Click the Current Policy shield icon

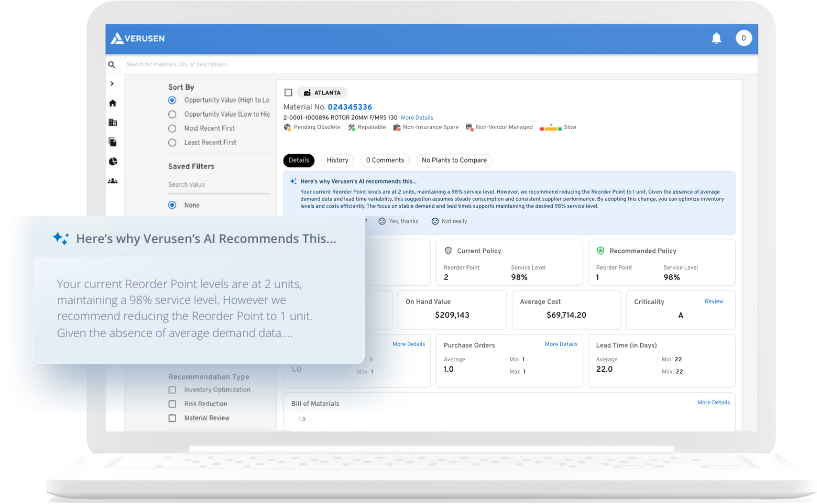[448, 251]
